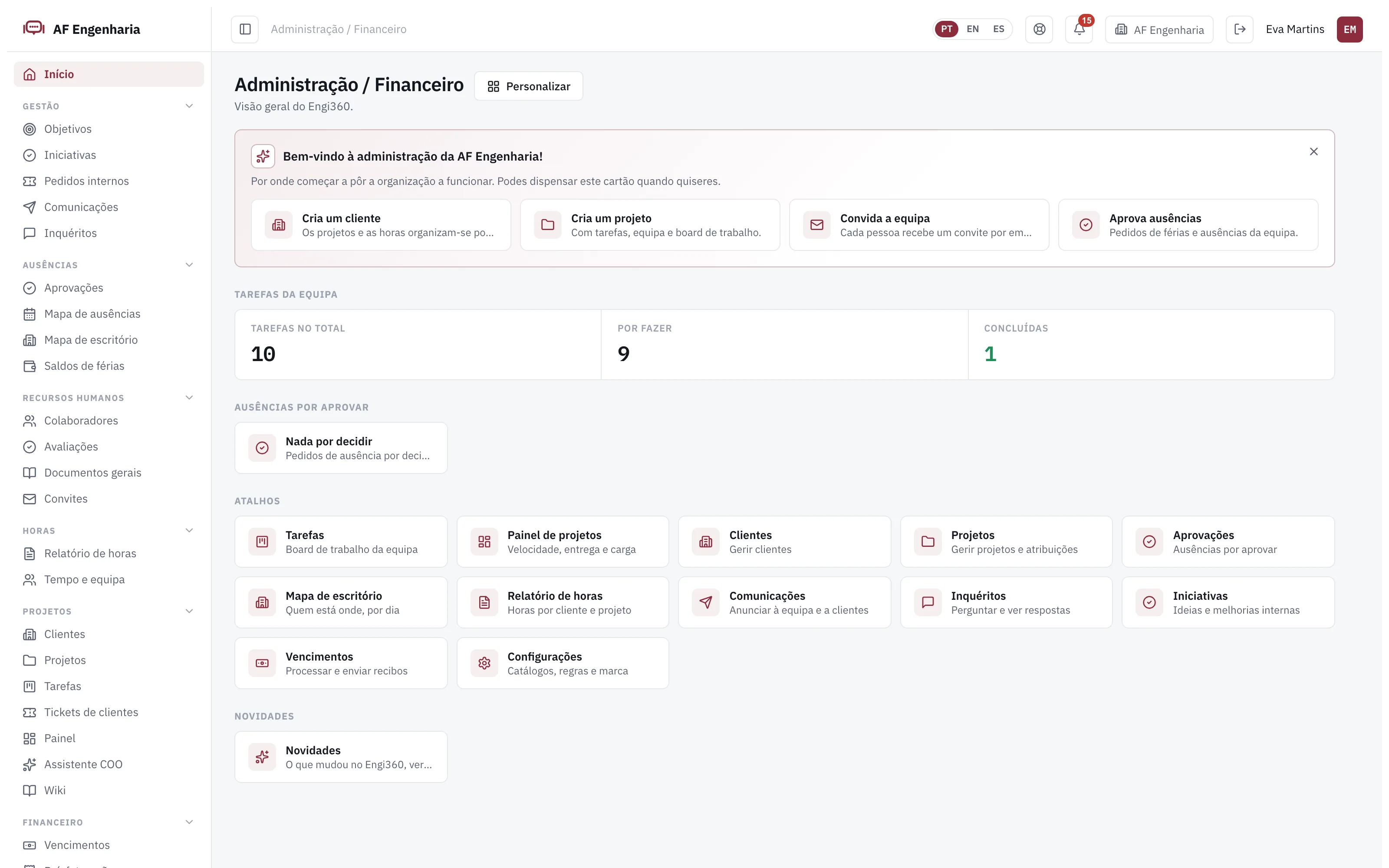
Task: Click the Configurações gear icon
Action: click(x=484, y=663)
